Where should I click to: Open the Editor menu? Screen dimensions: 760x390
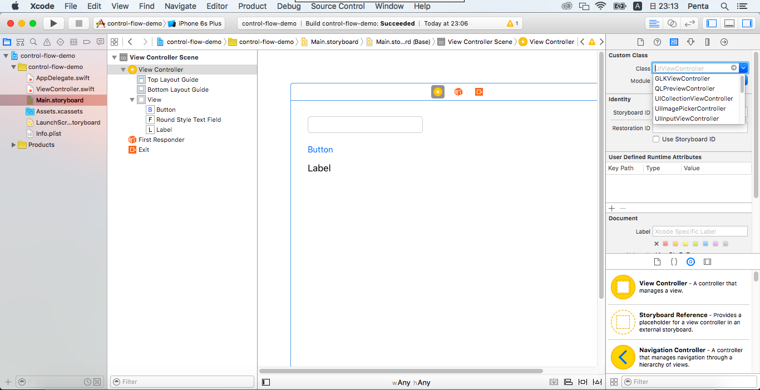click(x=217, y=6)
